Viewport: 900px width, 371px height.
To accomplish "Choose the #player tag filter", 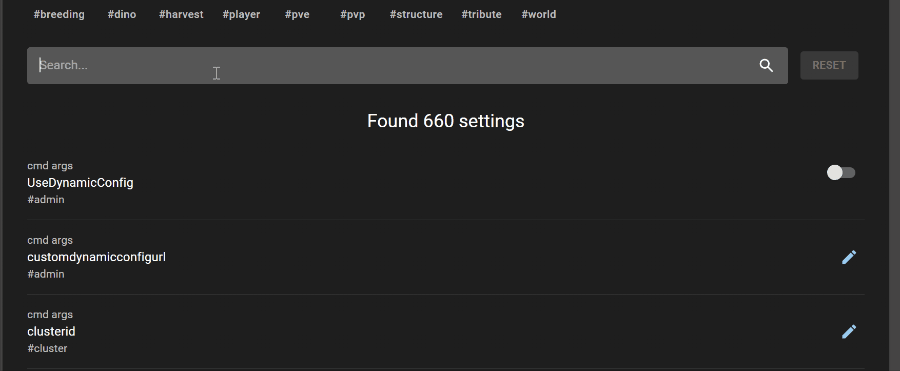I will 241,14.
